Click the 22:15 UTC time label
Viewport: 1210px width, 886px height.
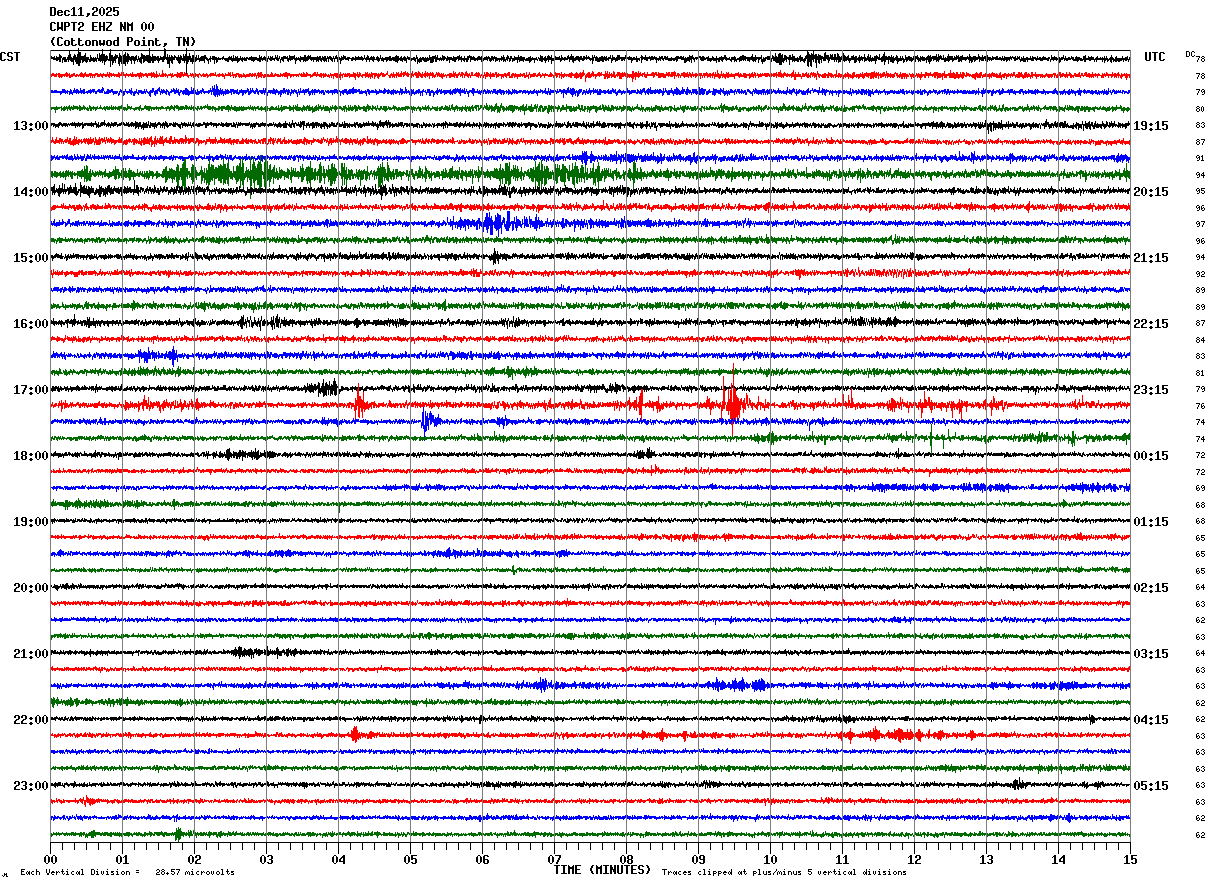(x=1150, y=324)
